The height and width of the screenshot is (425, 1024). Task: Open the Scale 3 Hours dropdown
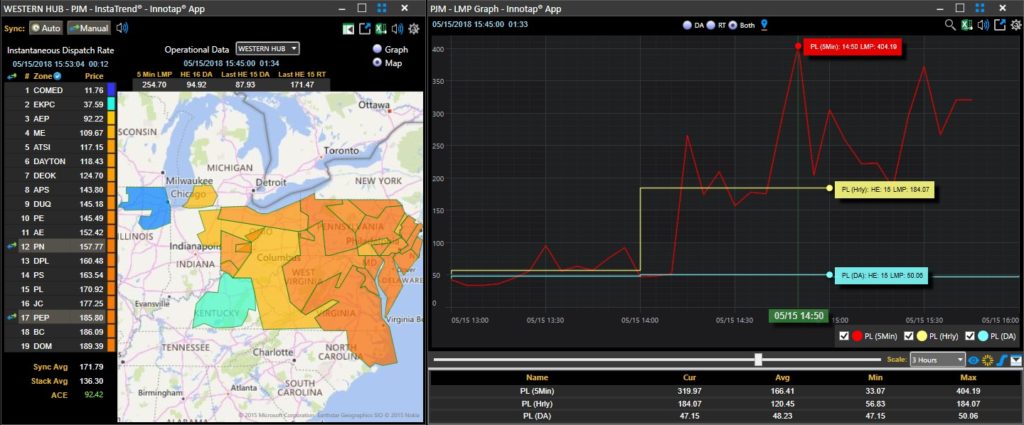[937, 360]
